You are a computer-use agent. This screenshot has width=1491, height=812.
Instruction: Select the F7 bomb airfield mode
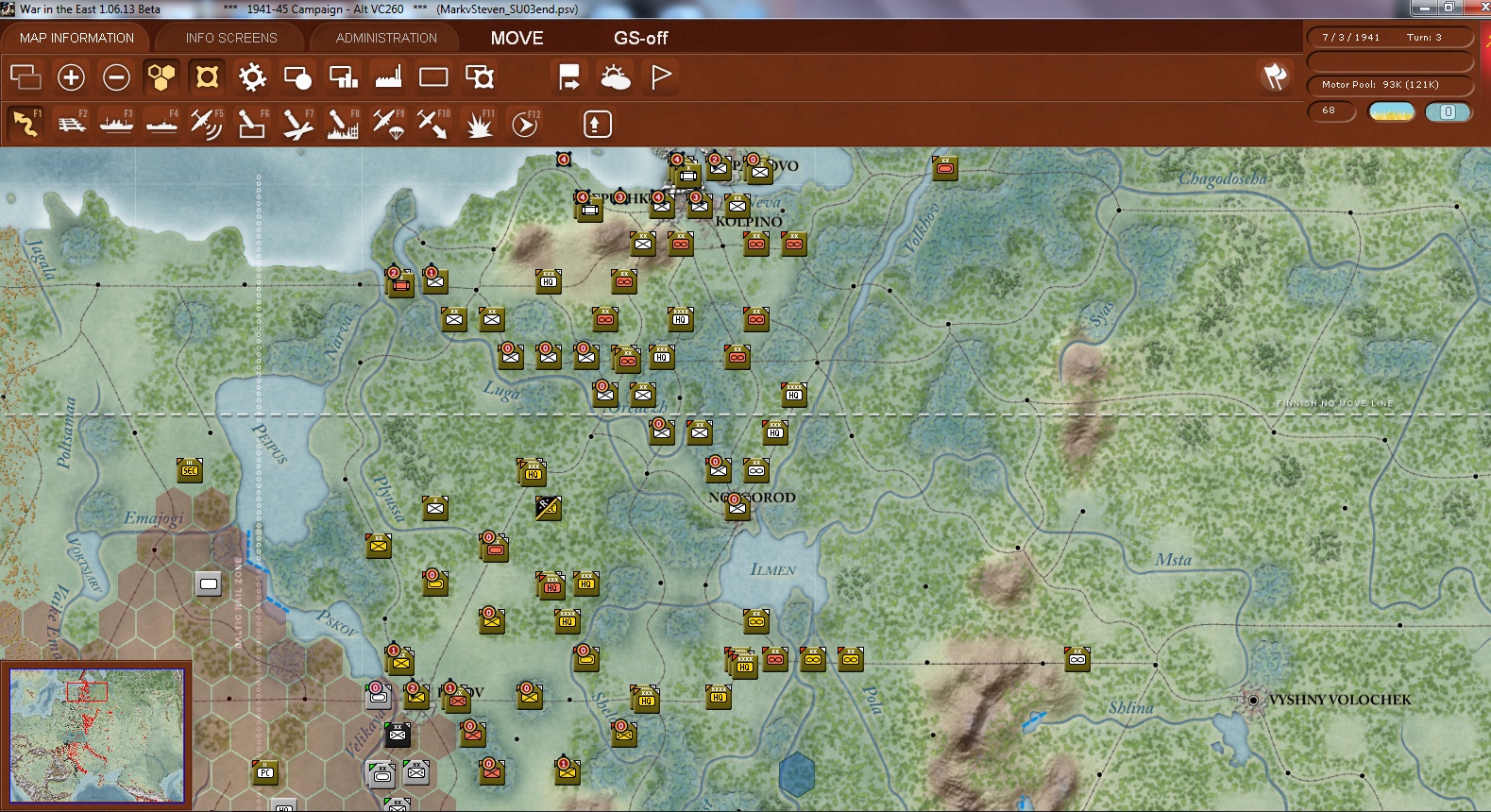(297, 124)
